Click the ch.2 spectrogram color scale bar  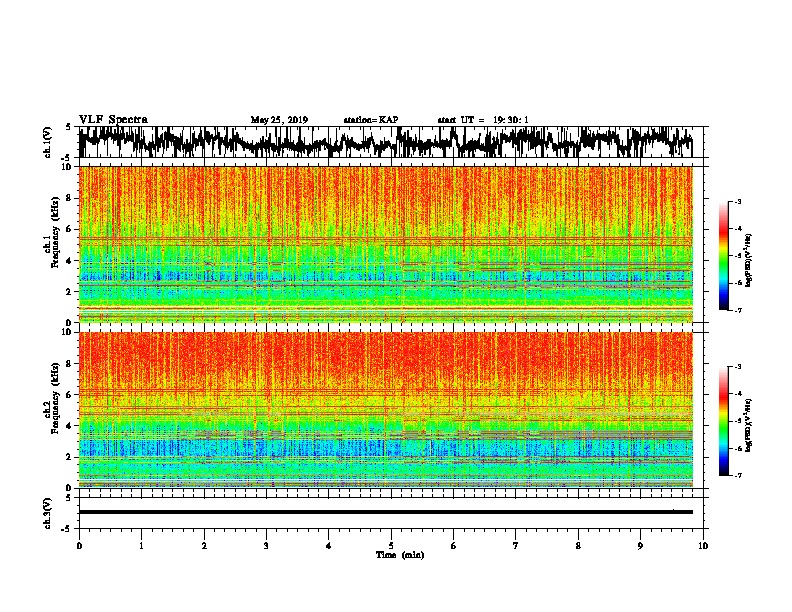coord(724,421)
